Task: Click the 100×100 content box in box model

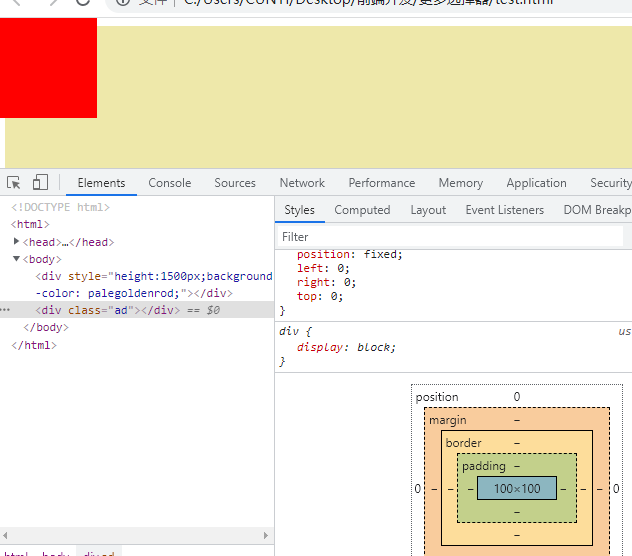Action: point(516,489)
